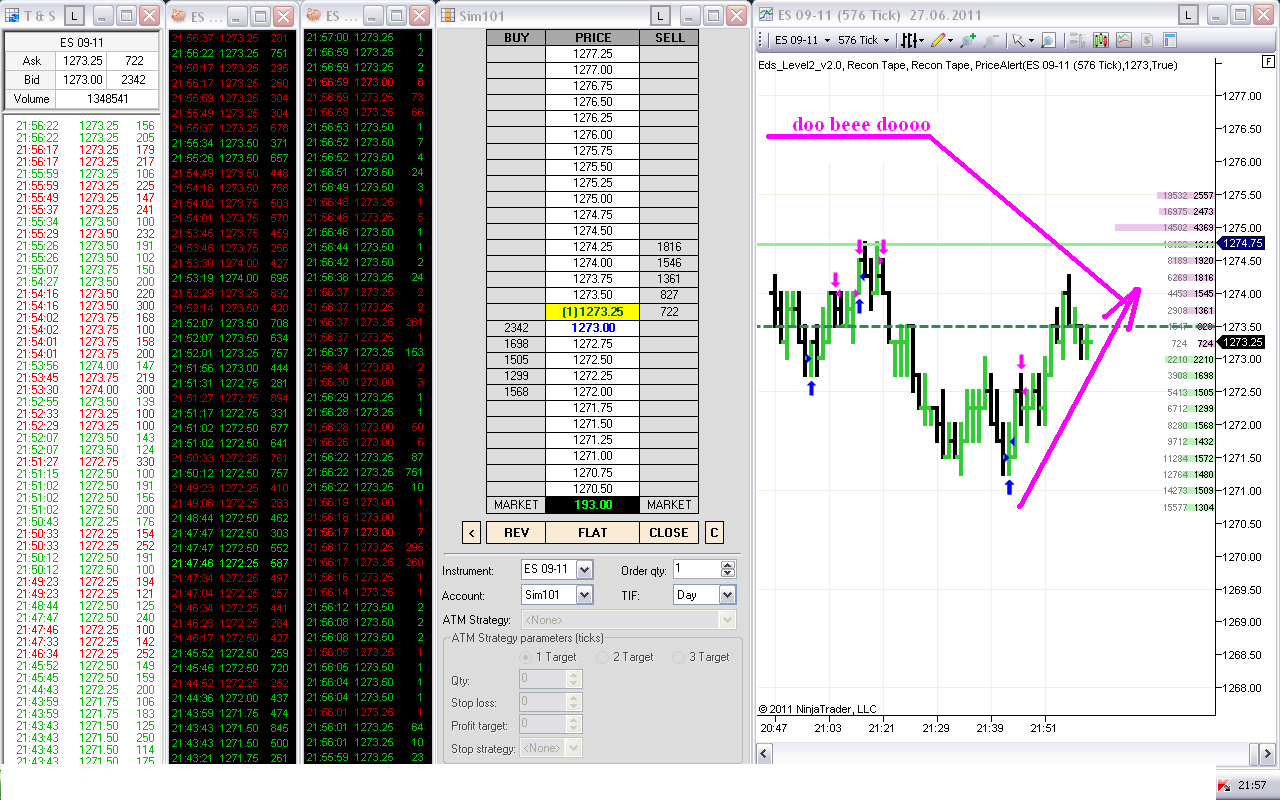Click the zoom in magnifier with plus

point(967,40)
